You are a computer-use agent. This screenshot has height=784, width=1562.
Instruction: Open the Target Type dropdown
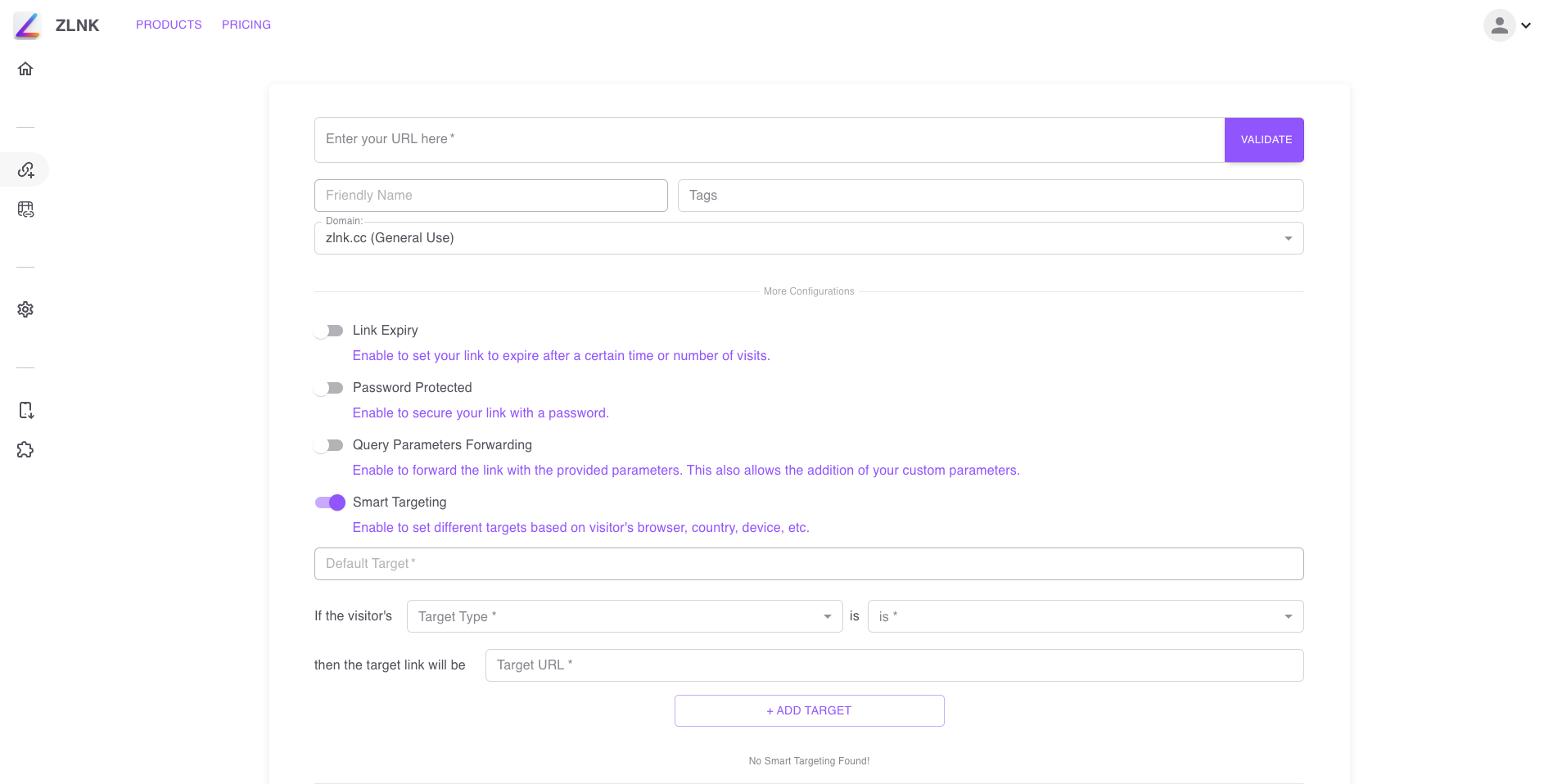pyautogui.click(x=625, y=616)
